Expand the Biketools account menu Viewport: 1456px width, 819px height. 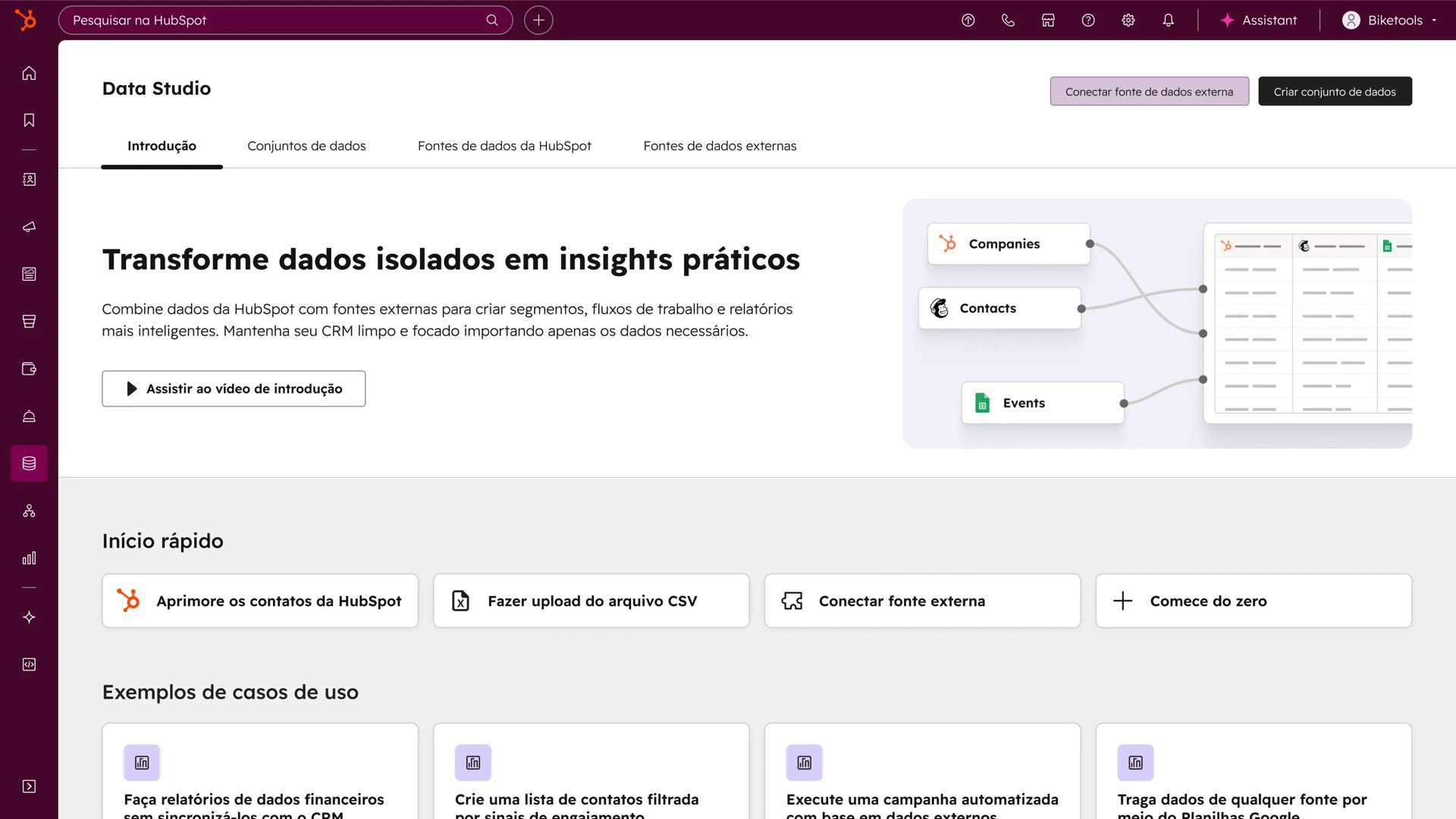[1389, 20]
